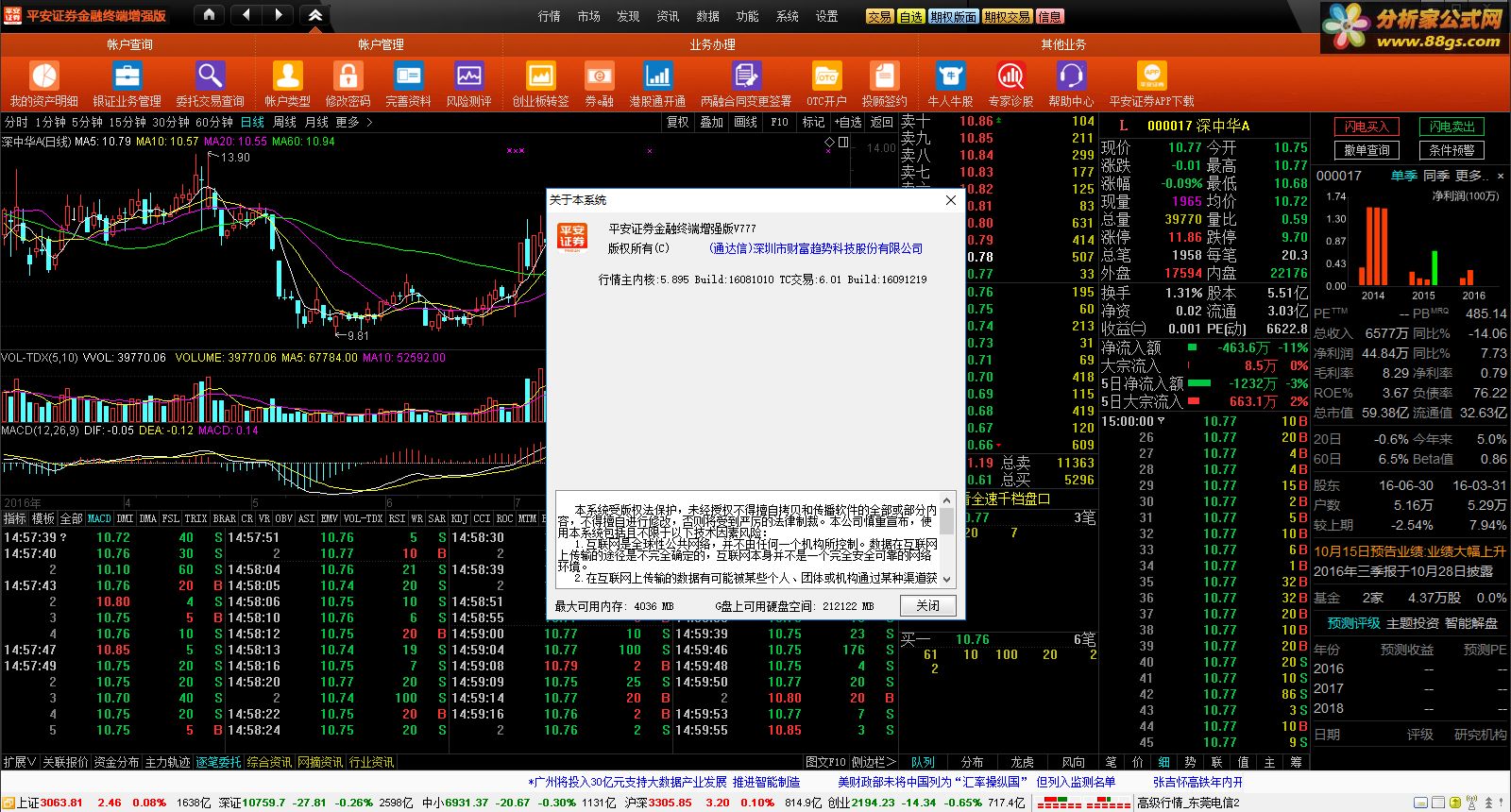The width and height of the screenshot is (1511, 812).
Task: Open 平安证券APP下载 icon
Action: (1151, 76)
